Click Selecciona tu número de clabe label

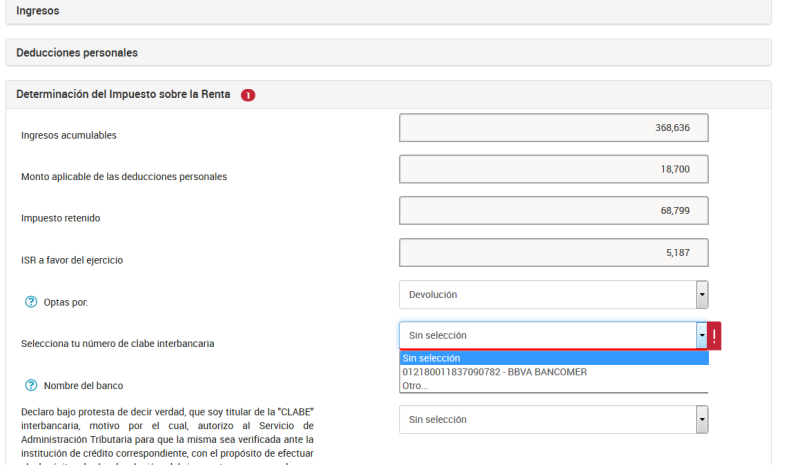pyautogui.click(x=117, y=344)
